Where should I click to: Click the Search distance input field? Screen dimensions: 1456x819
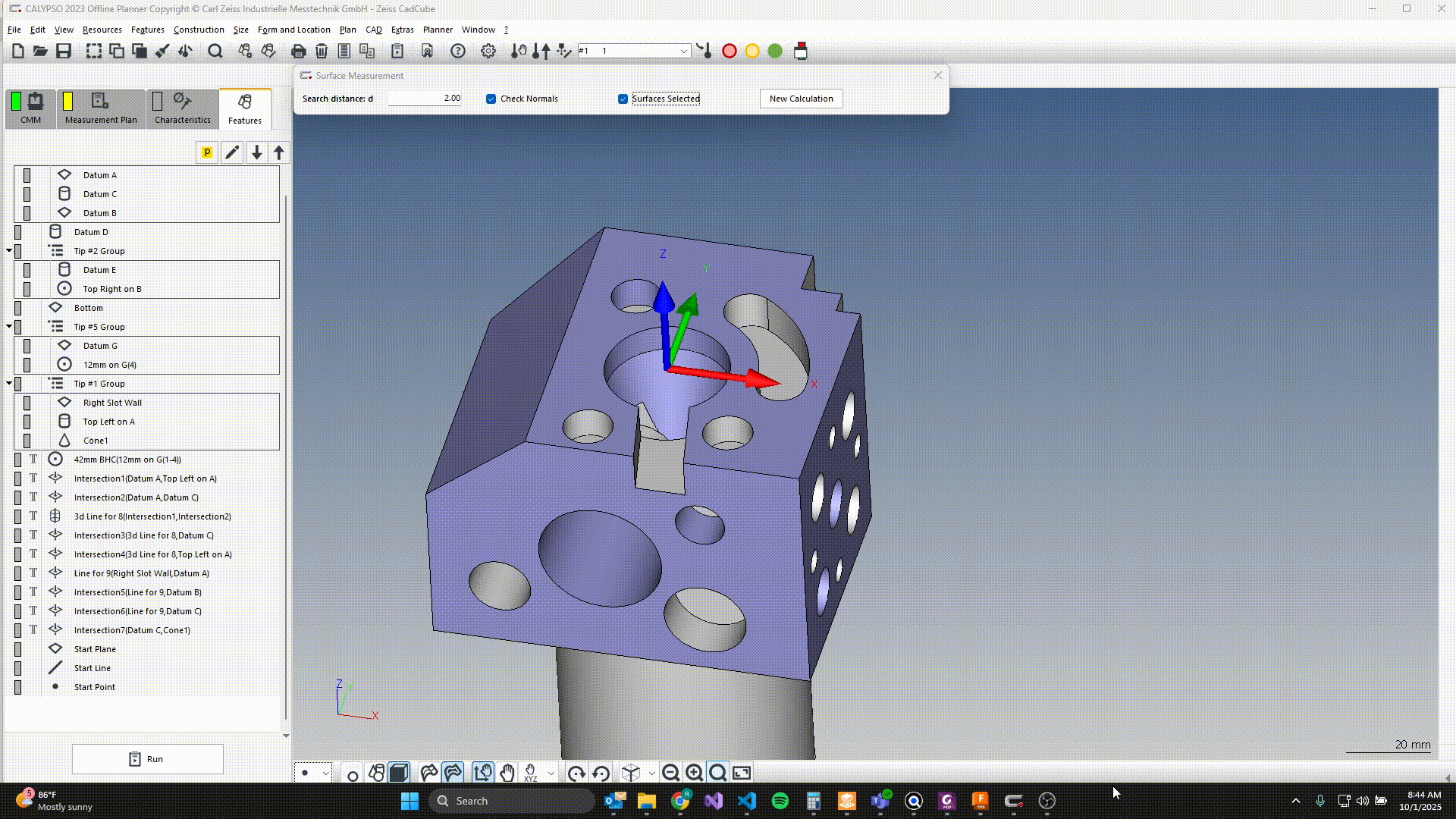point(425,99)
